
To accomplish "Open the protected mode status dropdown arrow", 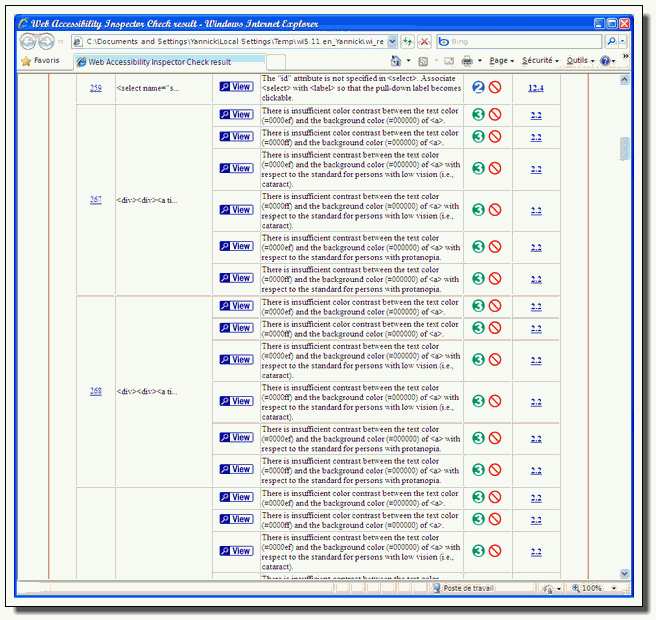I will pos(559,589).
